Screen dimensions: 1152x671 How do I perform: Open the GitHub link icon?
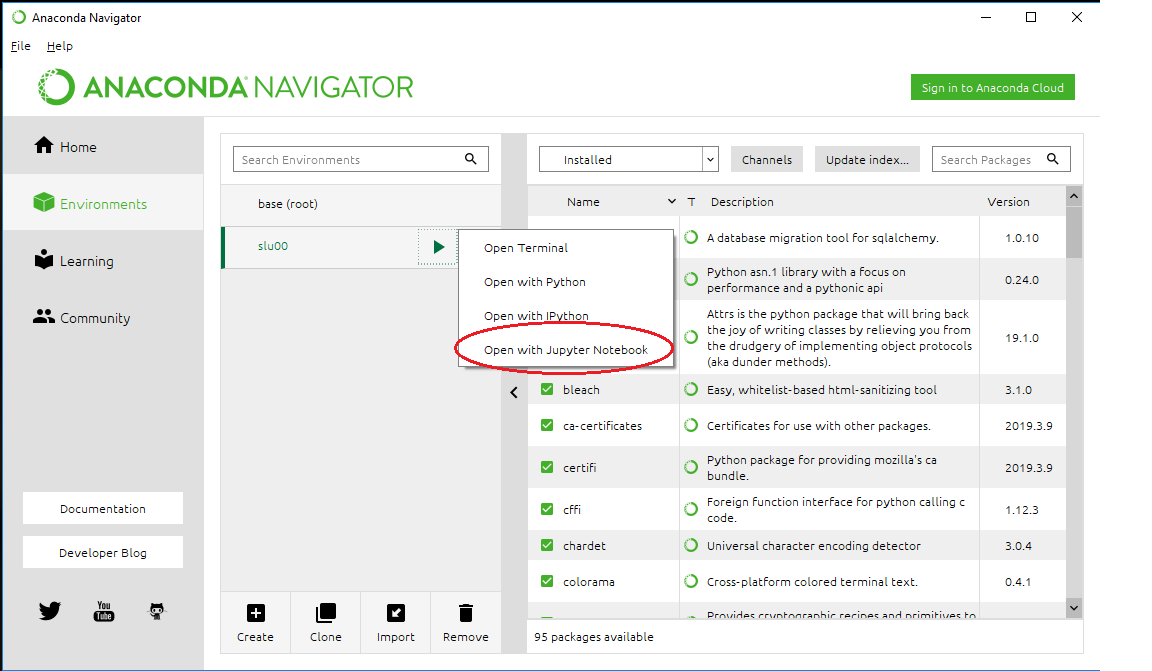[x=156, y=611]
